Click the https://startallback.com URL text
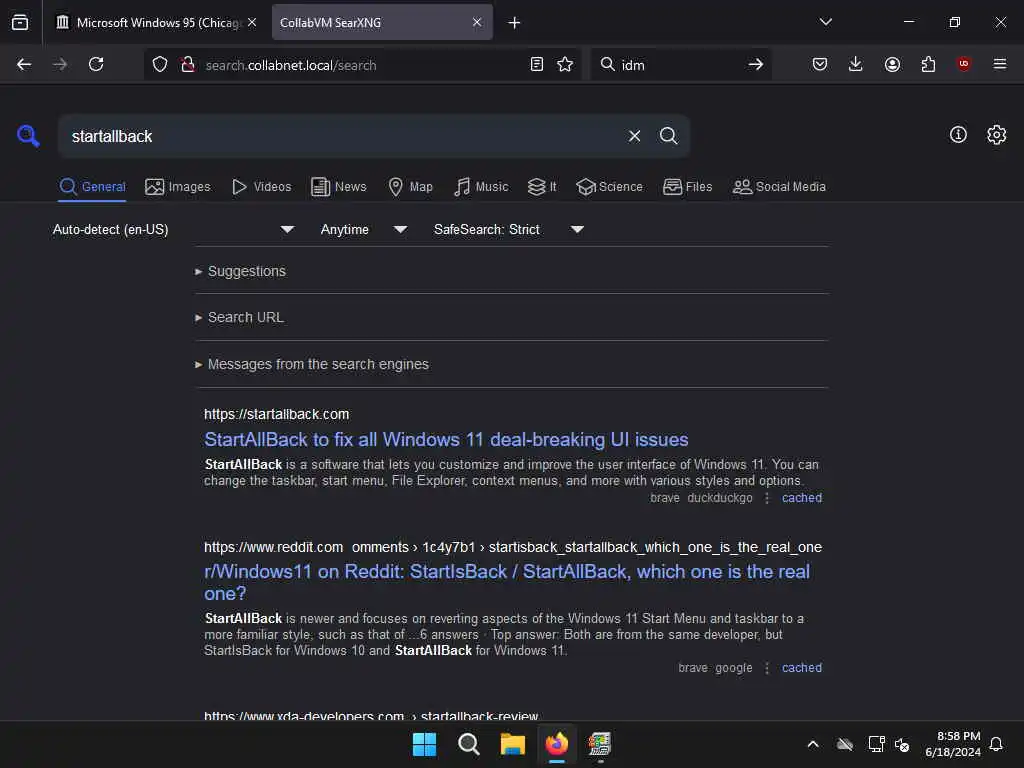The height and width of the screenshot is (768, 1024). click(276, 414)
